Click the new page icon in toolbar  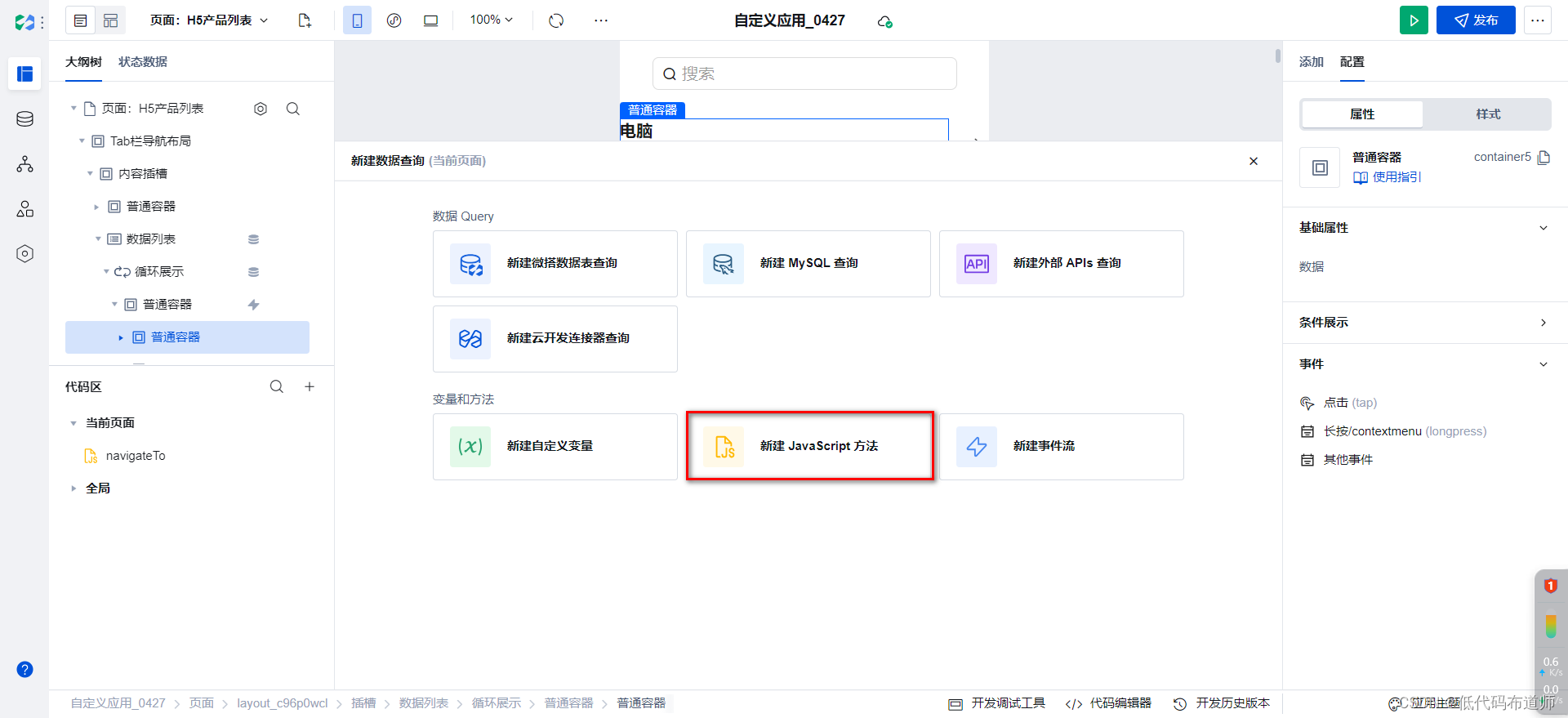click(x=305, y=20)
